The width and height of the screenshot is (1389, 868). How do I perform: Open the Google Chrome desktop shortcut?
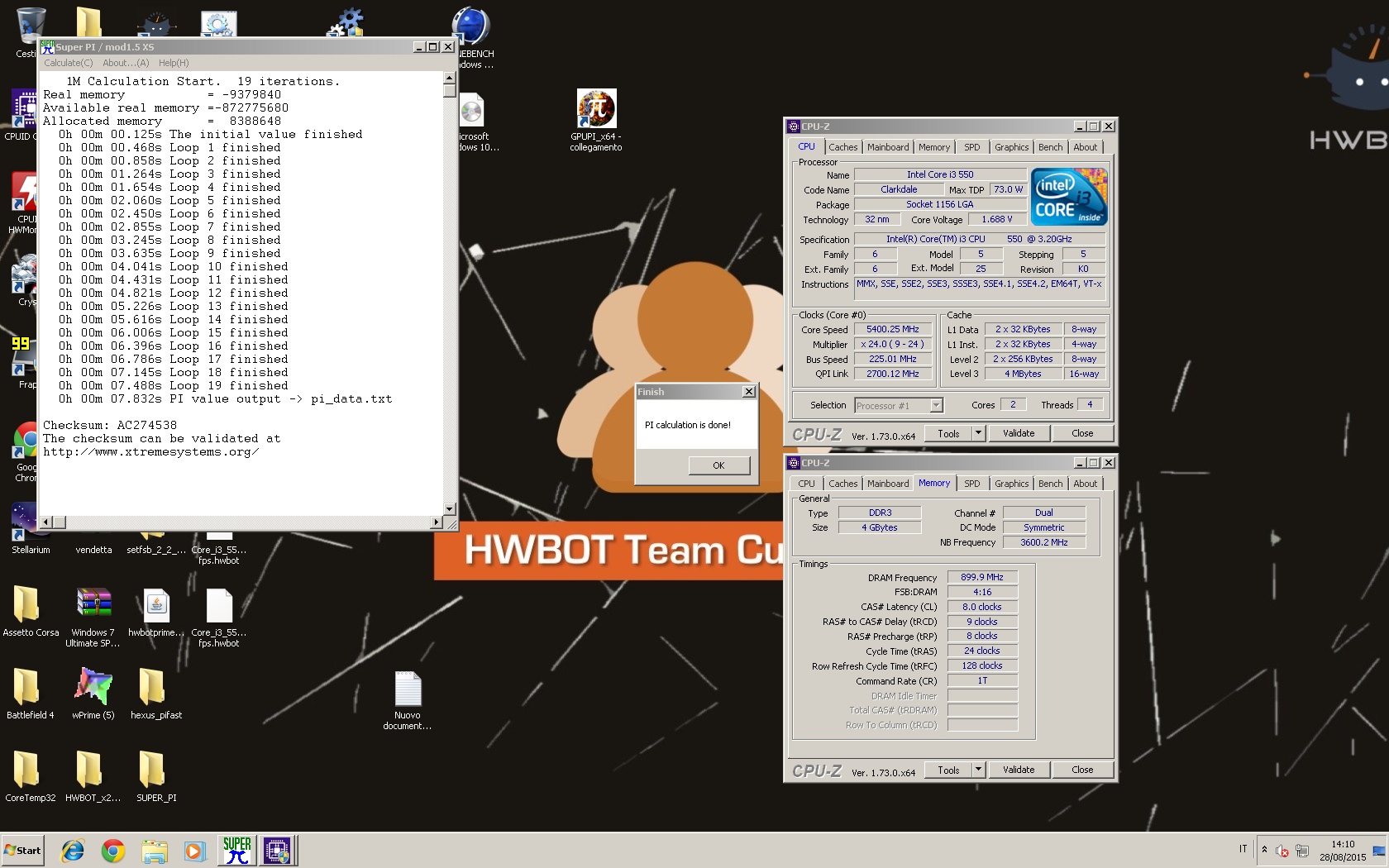click(x=25, y=452)
